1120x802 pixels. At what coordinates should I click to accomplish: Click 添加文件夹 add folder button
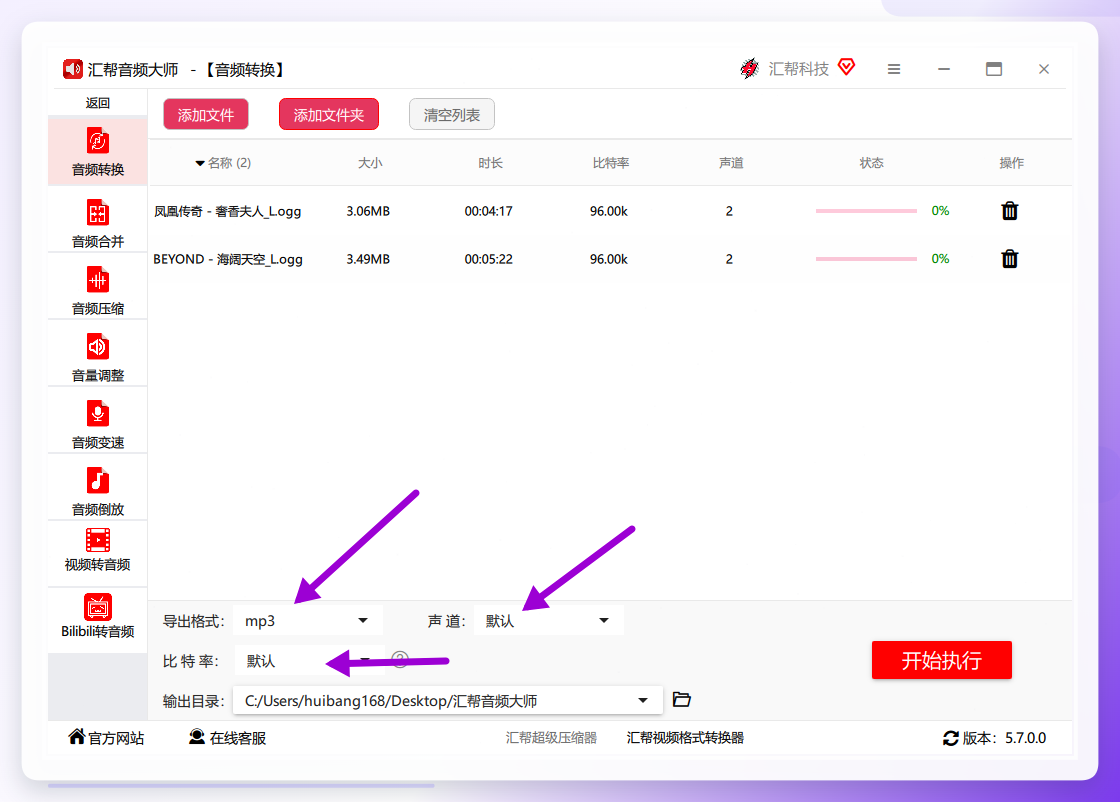329,114
